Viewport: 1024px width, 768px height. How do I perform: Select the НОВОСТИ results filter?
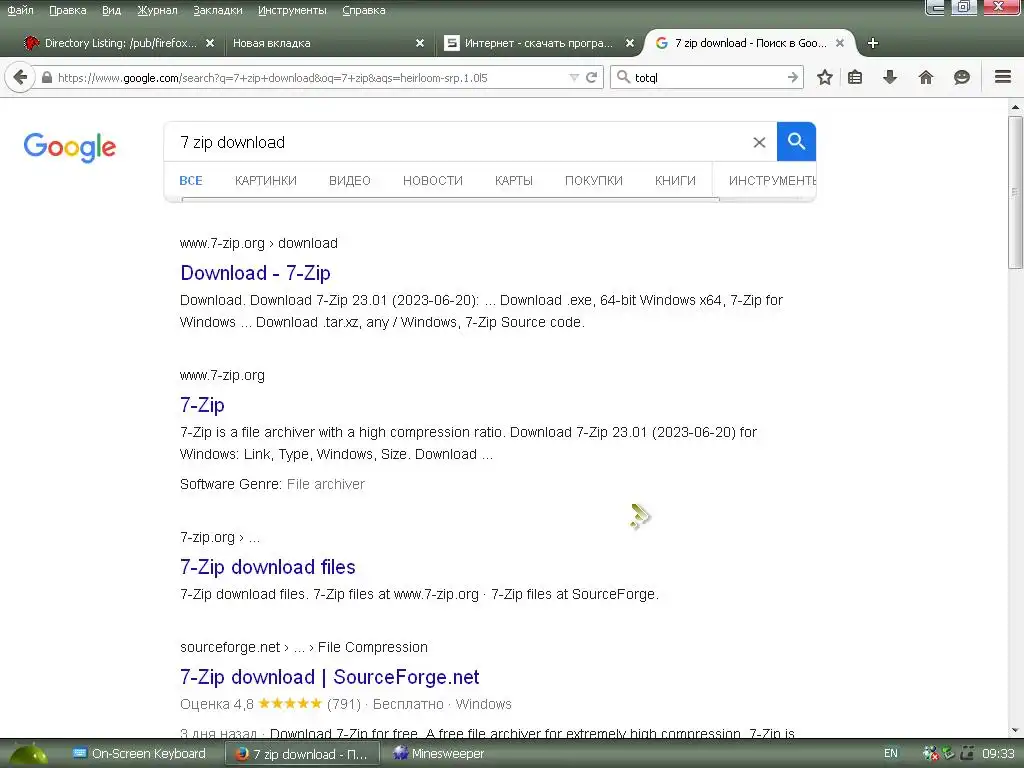pos(432,181)
